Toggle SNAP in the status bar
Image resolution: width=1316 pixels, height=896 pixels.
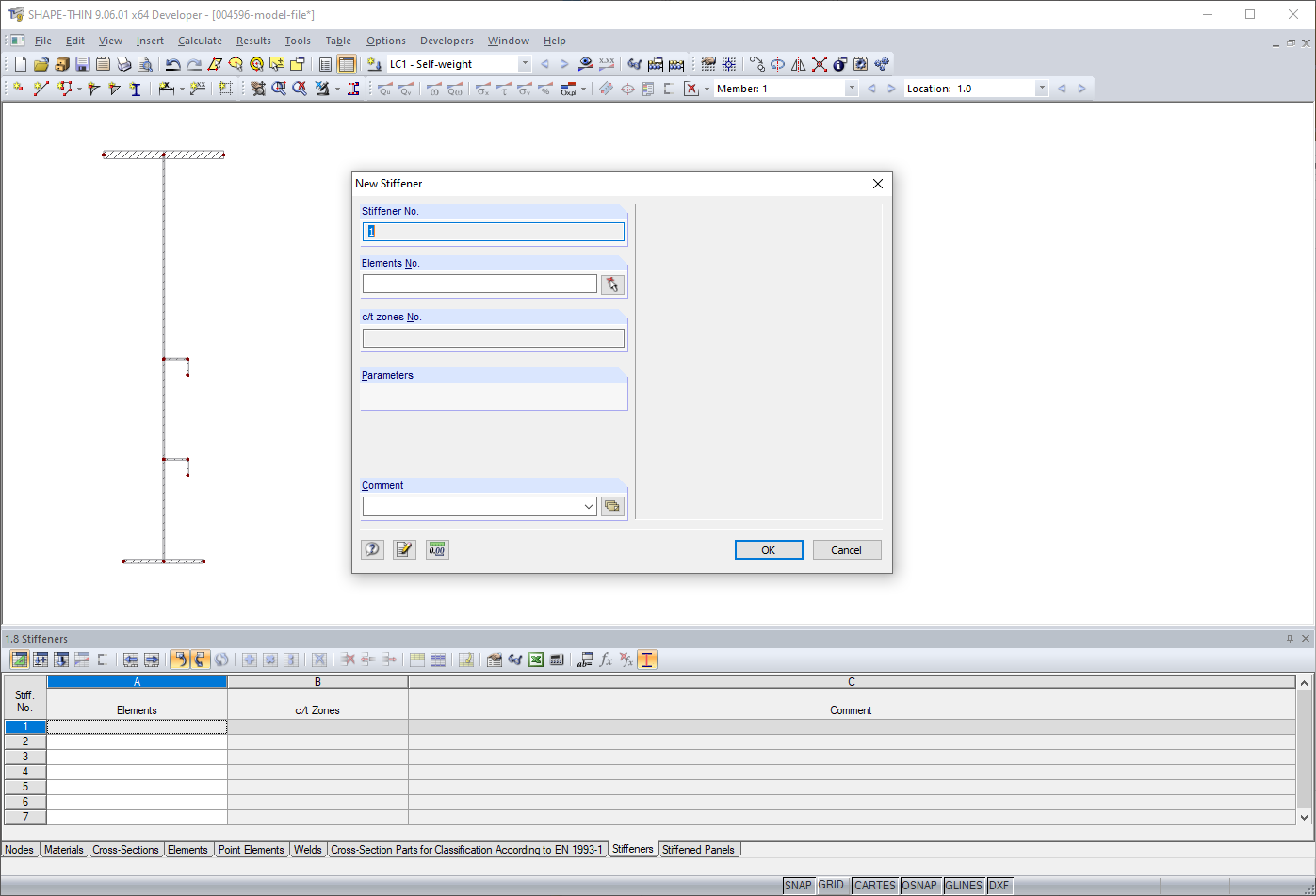tap(798, 885)
